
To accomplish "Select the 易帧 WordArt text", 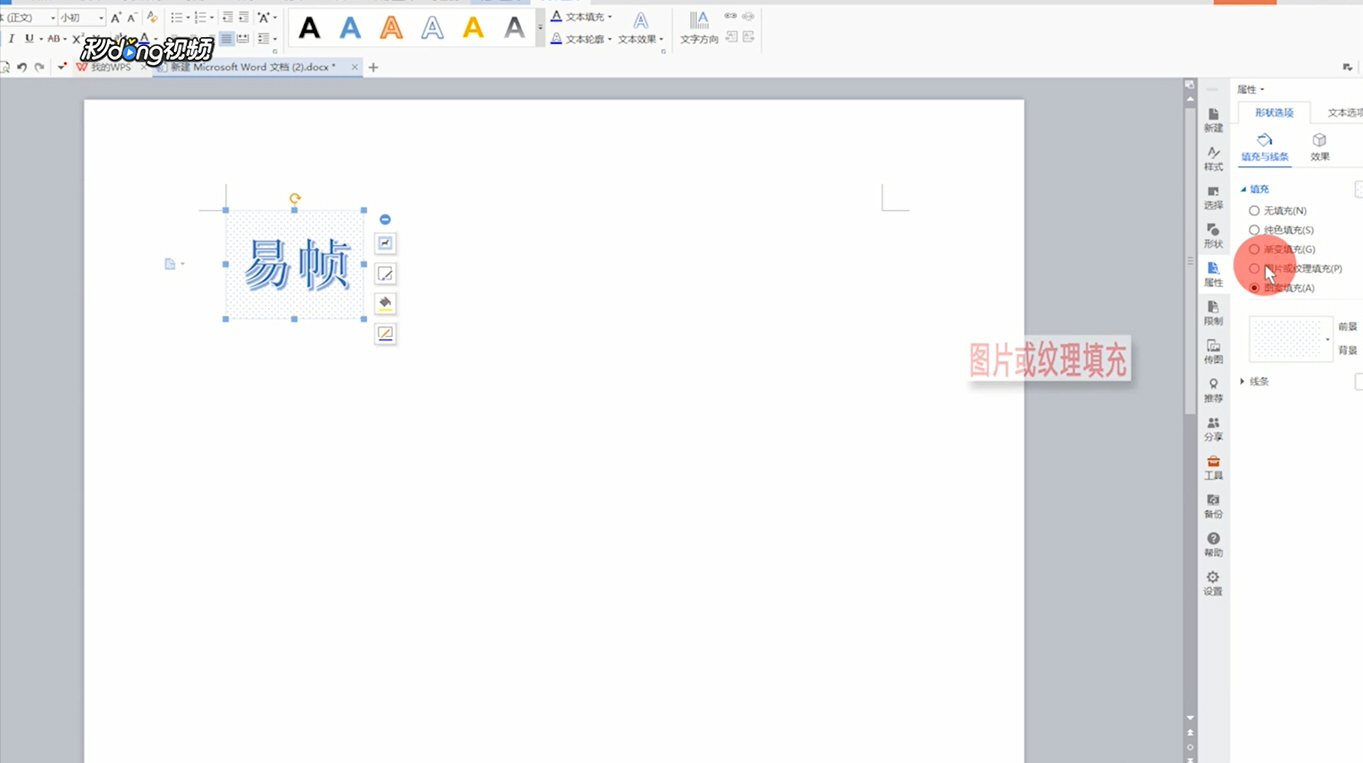I will [296, 265].
